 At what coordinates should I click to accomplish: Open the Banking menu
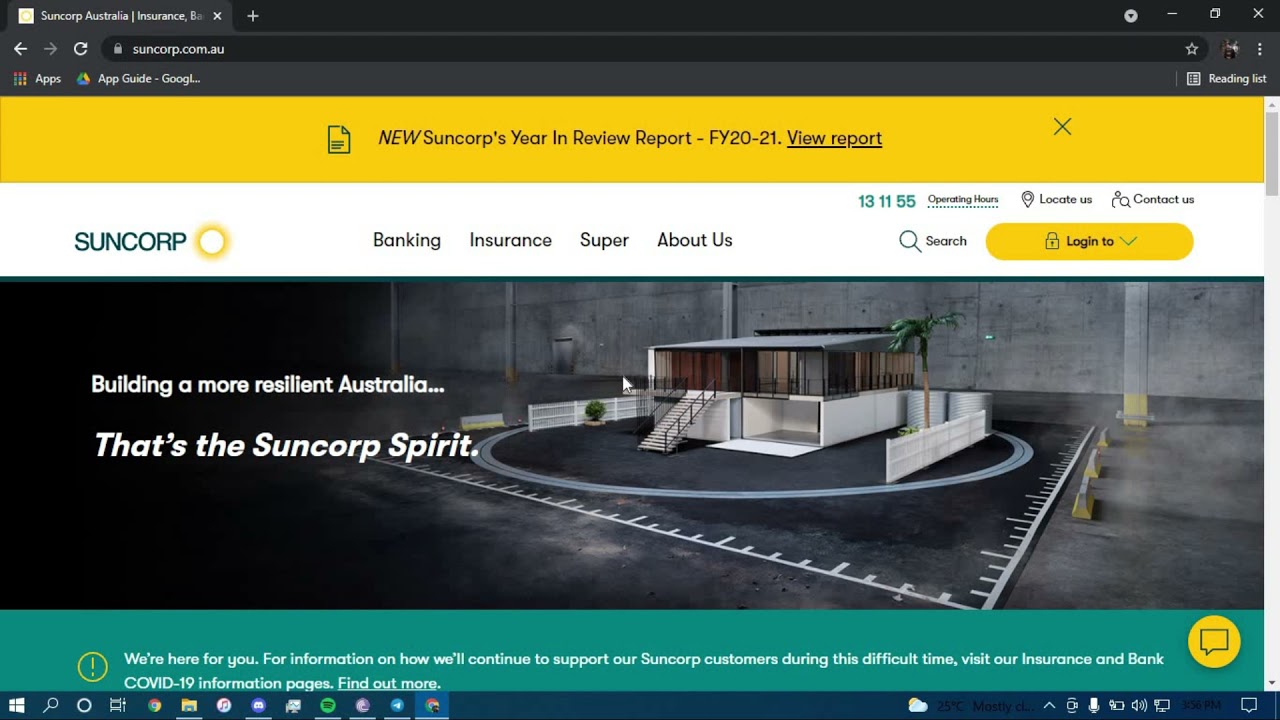click(407, 240)
